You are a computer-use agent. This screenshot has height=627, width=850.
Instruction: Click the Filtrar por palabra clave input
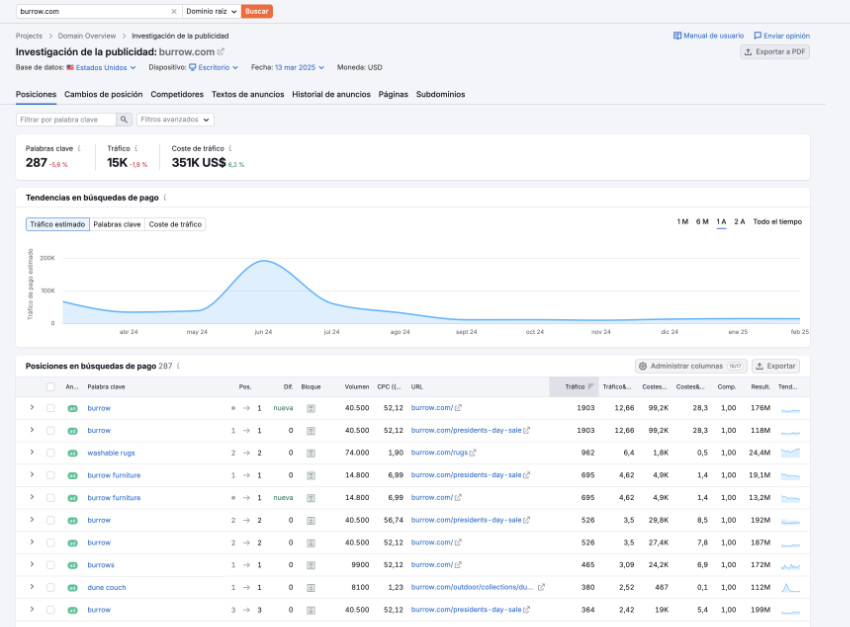(x=66, y=120)
